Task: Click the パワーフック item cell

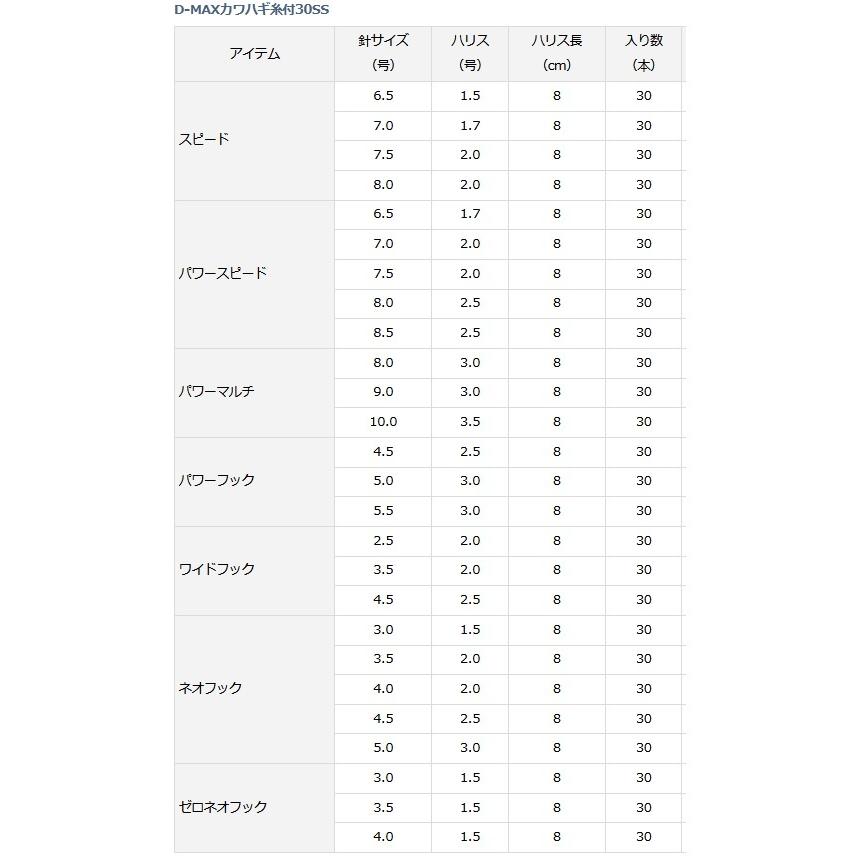Action: (255, 482)
